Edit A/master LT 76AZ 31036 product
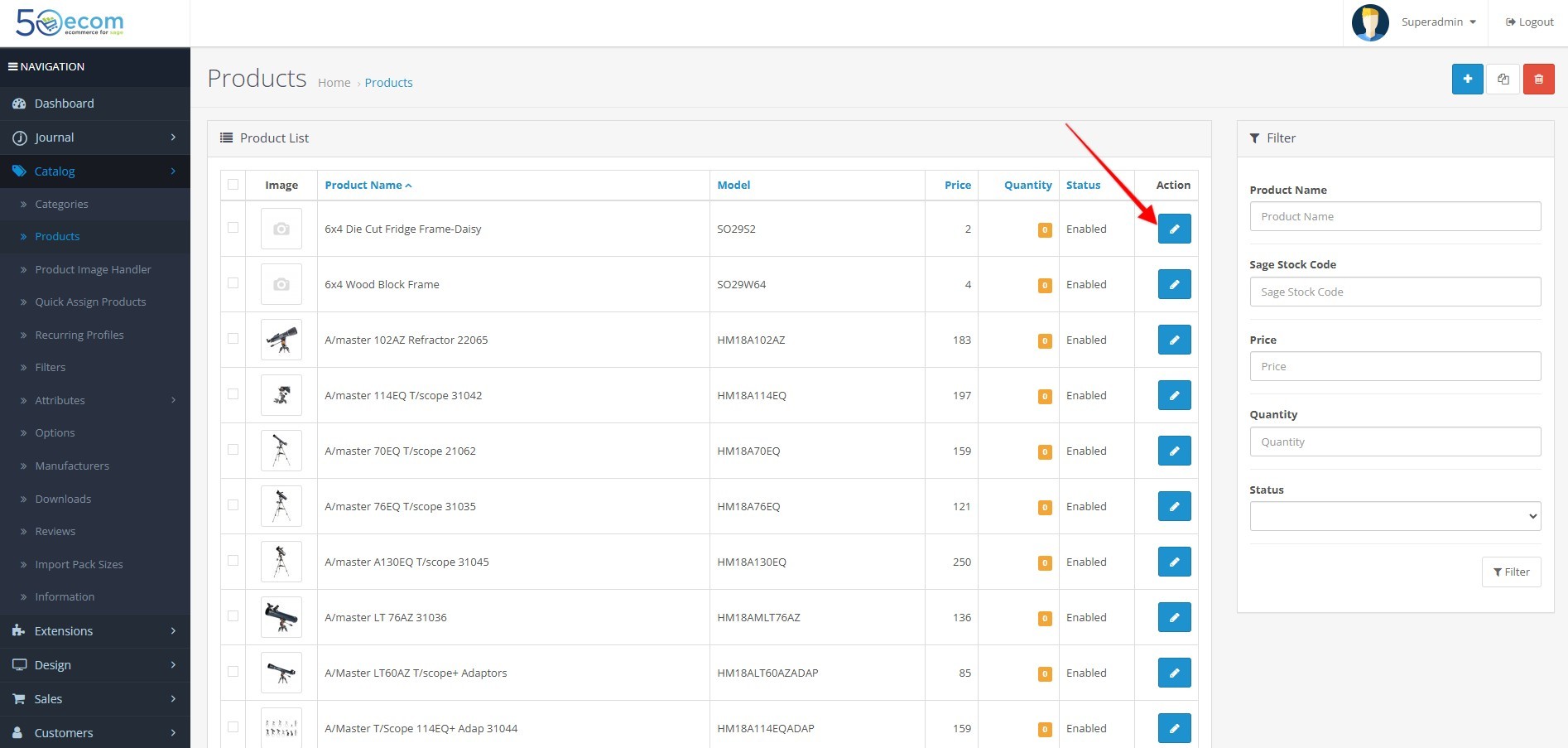 [1174, 617]
